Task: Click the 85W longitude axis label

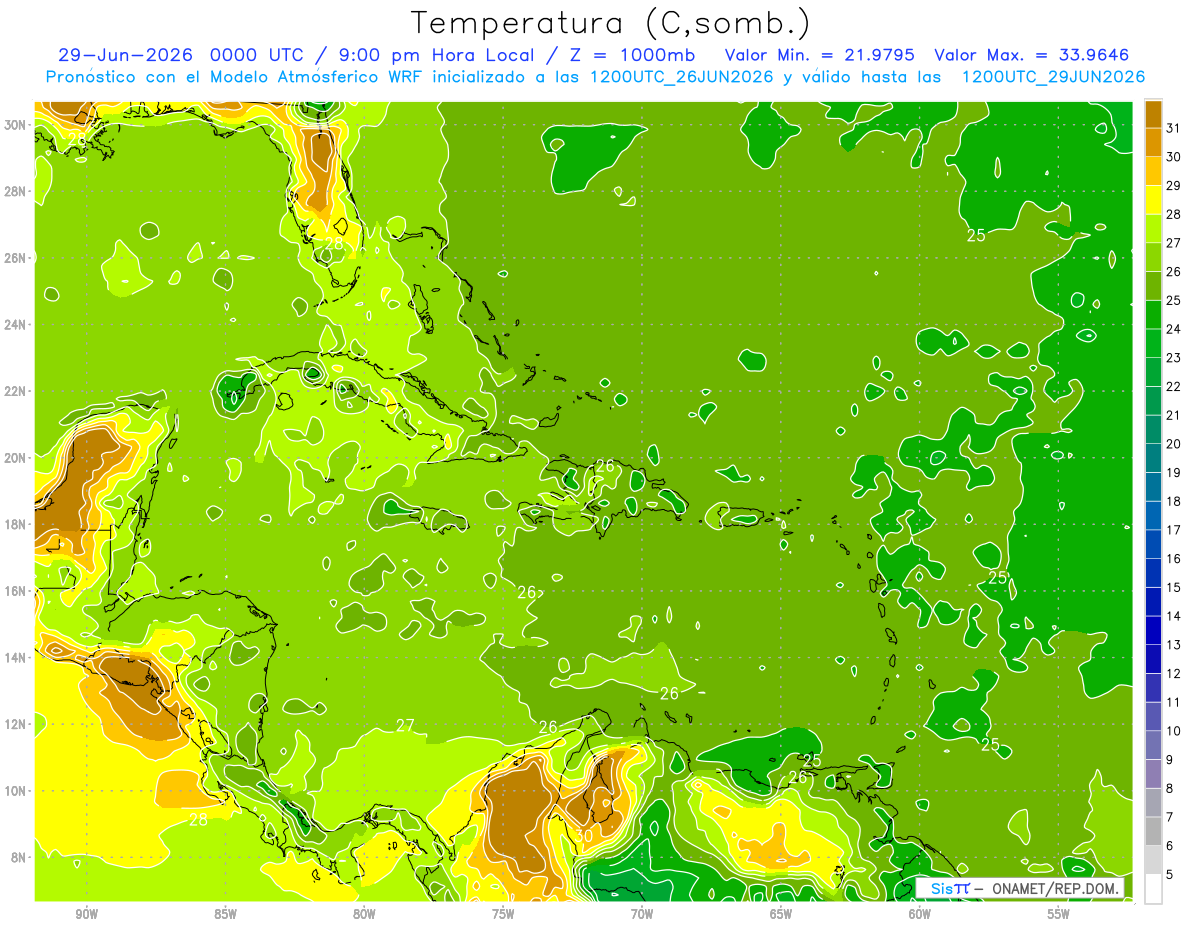Action: point(225,913)
